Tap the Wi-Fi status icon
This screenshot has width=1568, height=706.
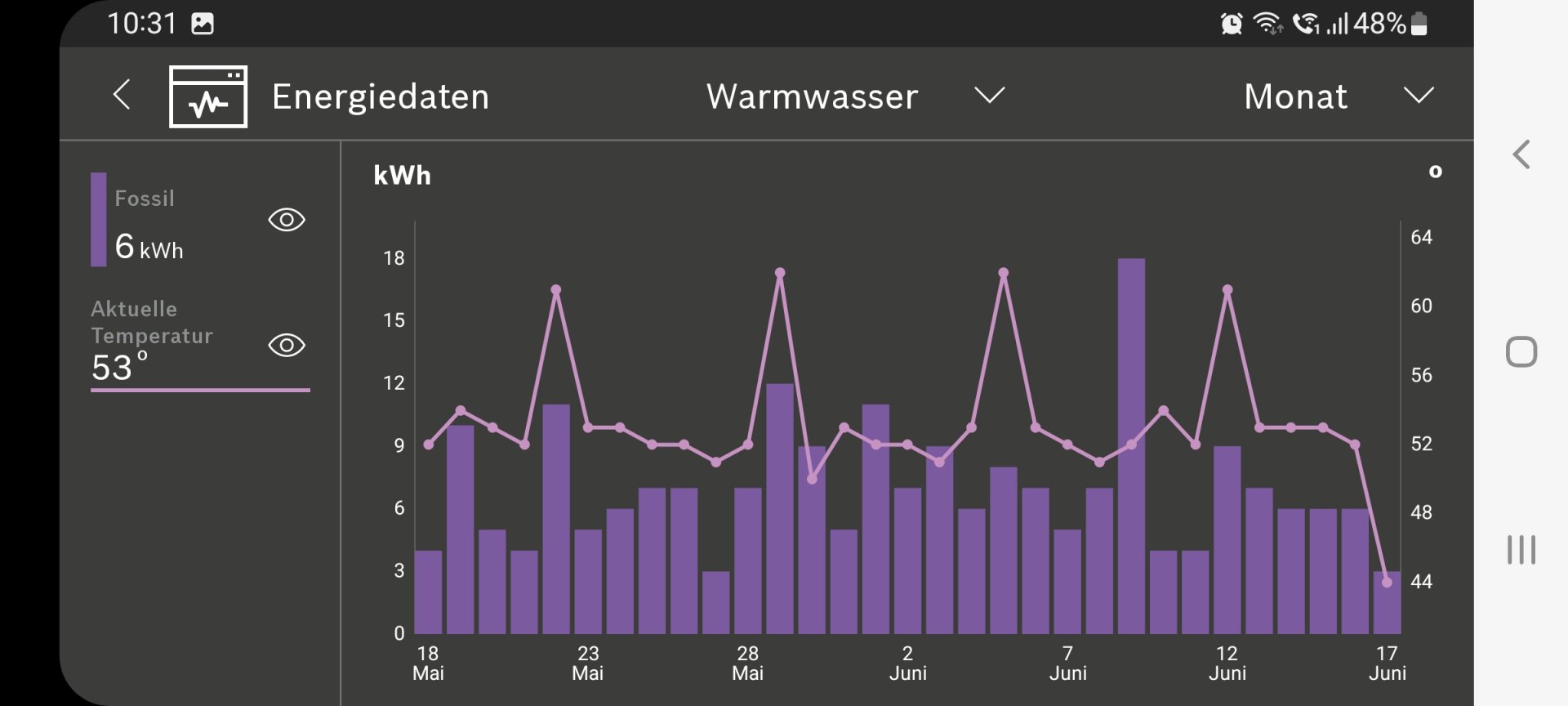(1267, 24)
